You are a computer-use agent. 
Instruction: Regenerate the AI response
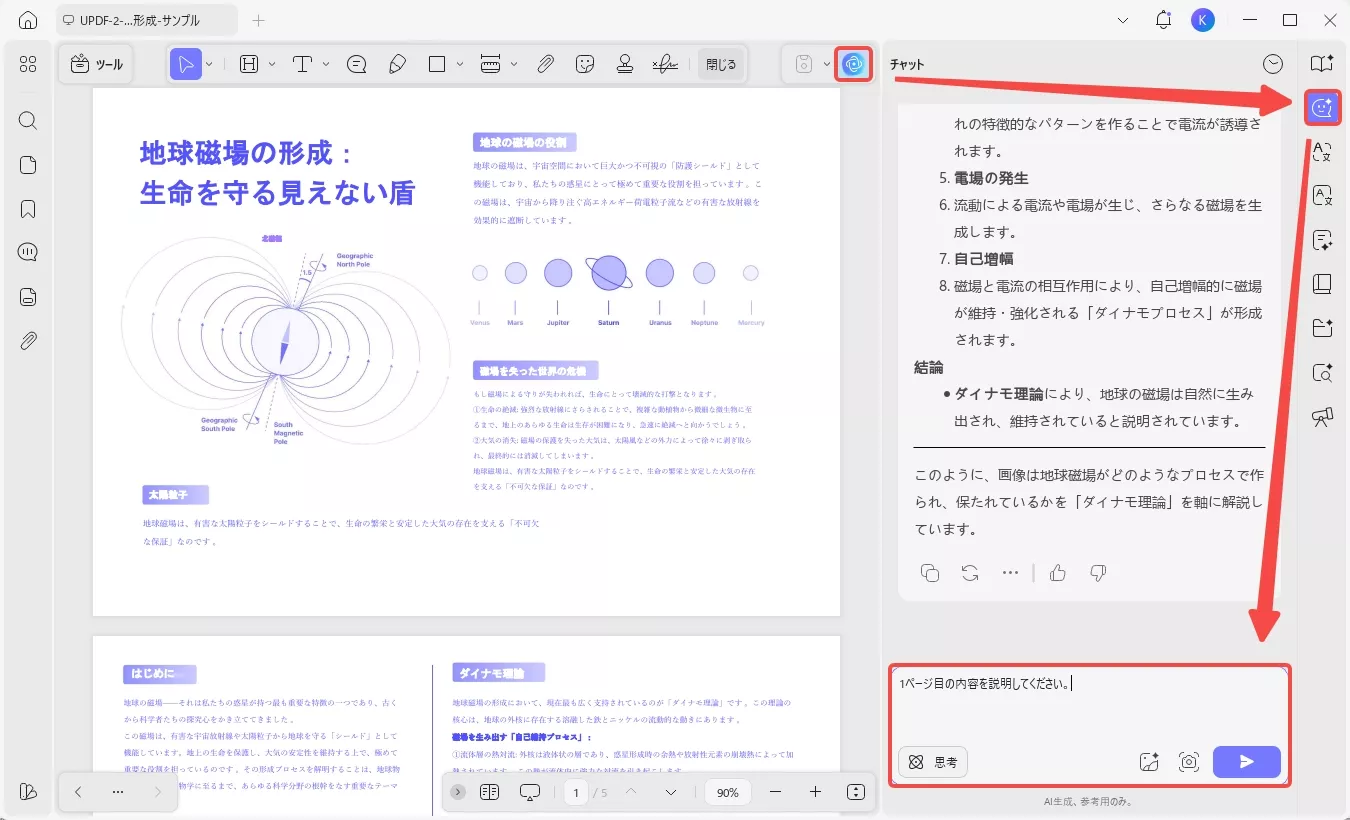(x=968, y=572)
